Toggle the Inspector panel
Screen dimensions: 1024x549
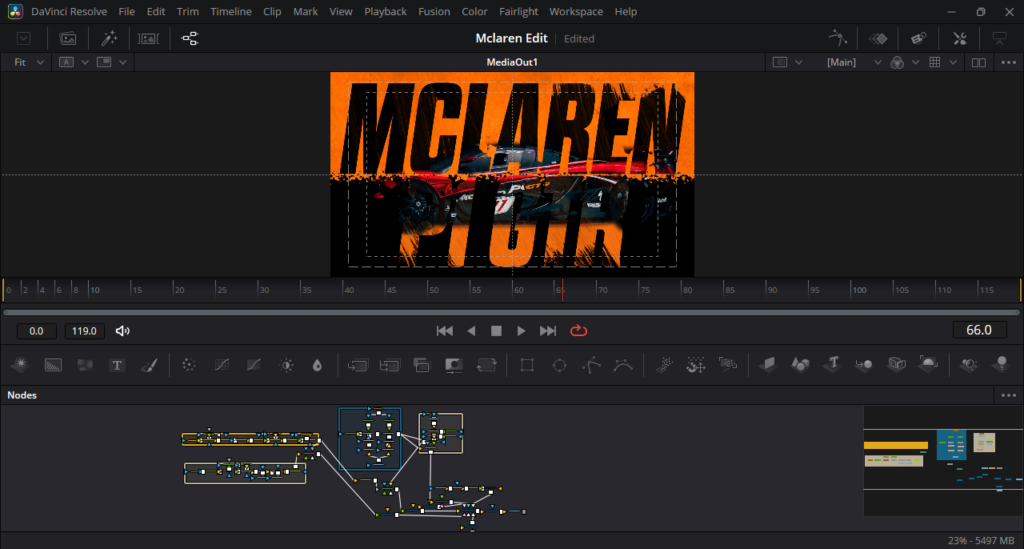(x=959, y=39)
